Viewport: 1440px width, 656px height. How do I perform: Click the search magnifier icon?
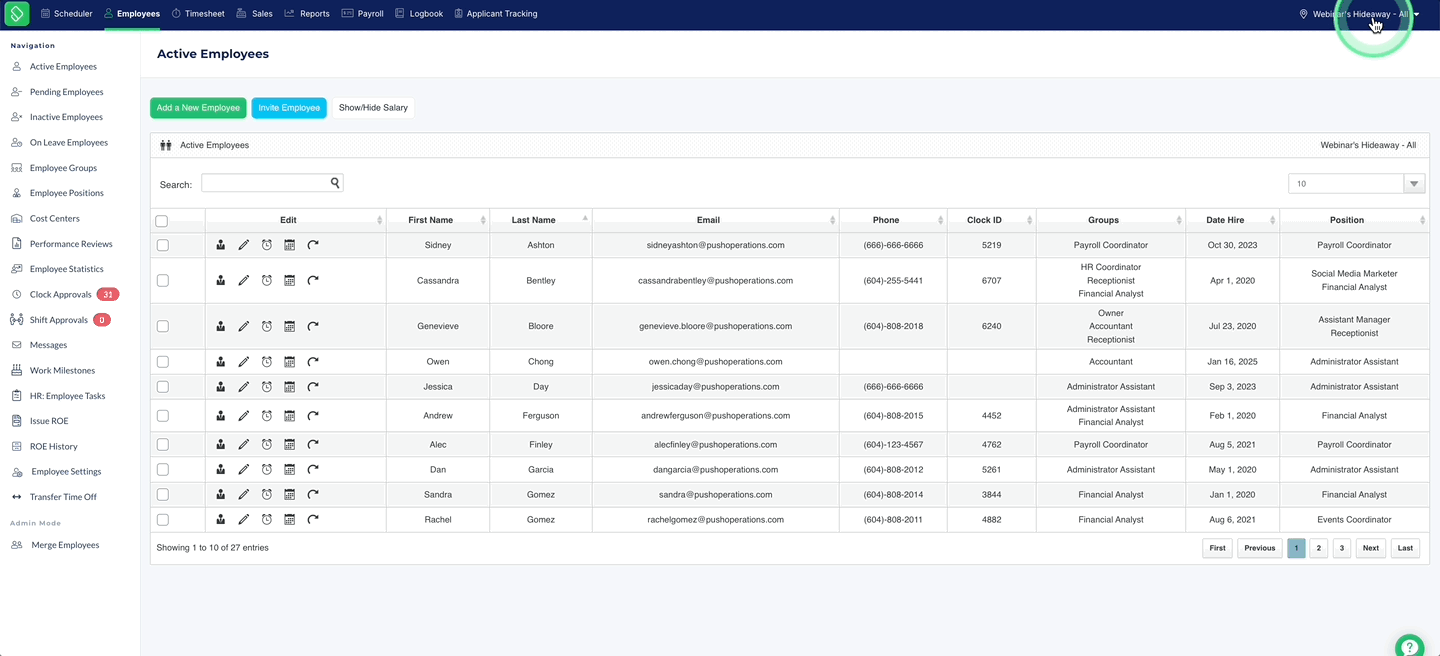(x=336, y=183)
